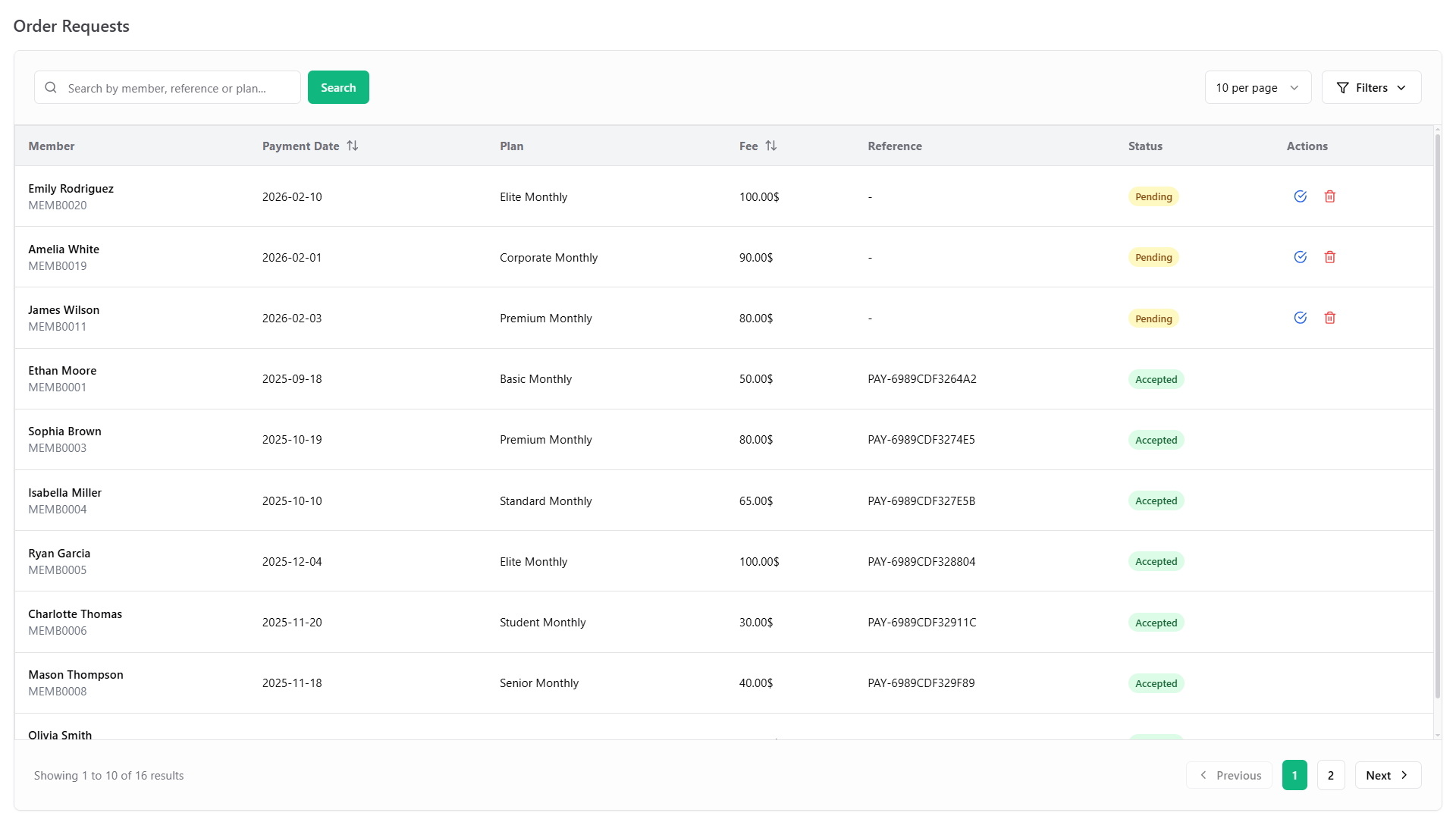Open page 2 of results

[x=1331, y=775]
